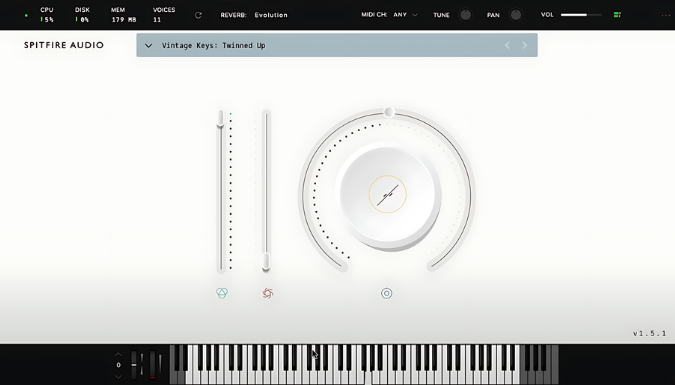Image resolution: width=675 pixels, height=385 pixels.
Task: Click the Vintage Keys: Twinned Up preset name
Action: click(214, 45)
